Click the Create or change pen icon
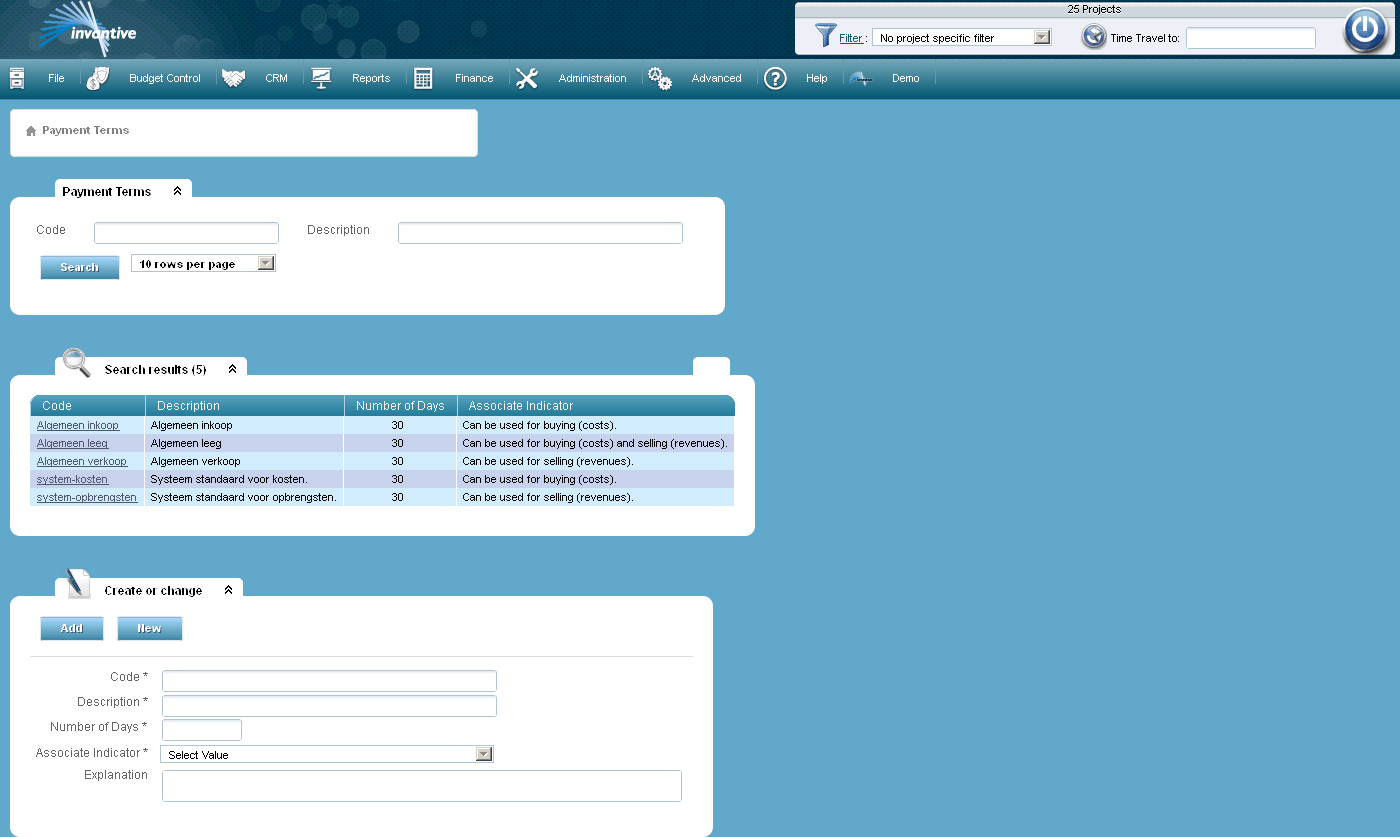Viewport: 1400px width, 837px height. pos(78,584)
